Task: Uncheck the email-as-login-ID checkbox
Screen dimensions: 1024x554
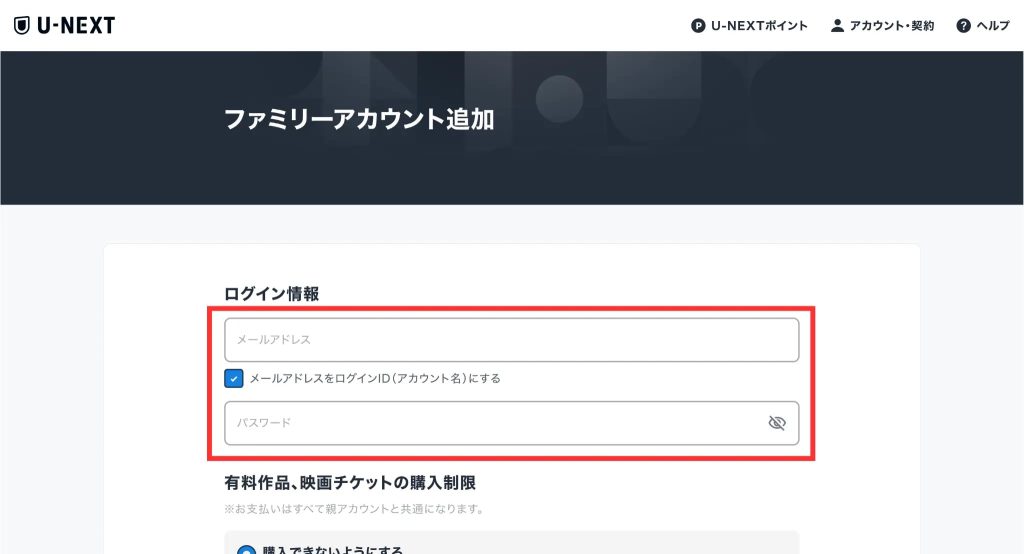Action: coord(233,379)
